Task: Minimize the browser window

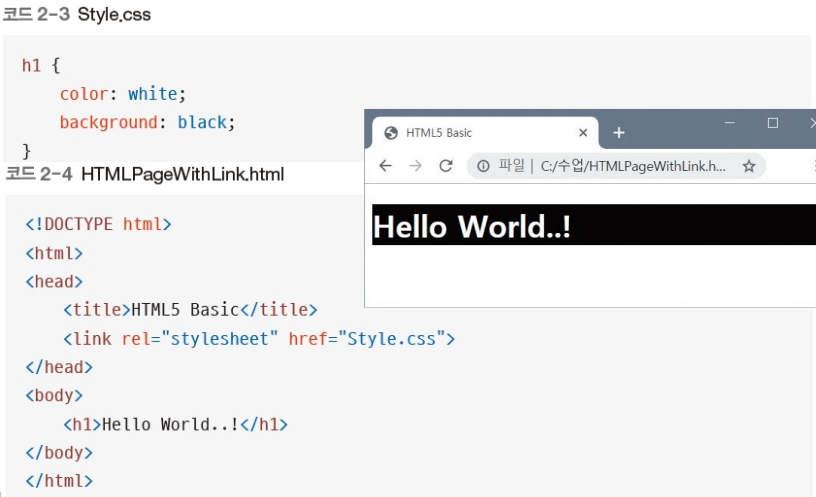Action: 730,123
